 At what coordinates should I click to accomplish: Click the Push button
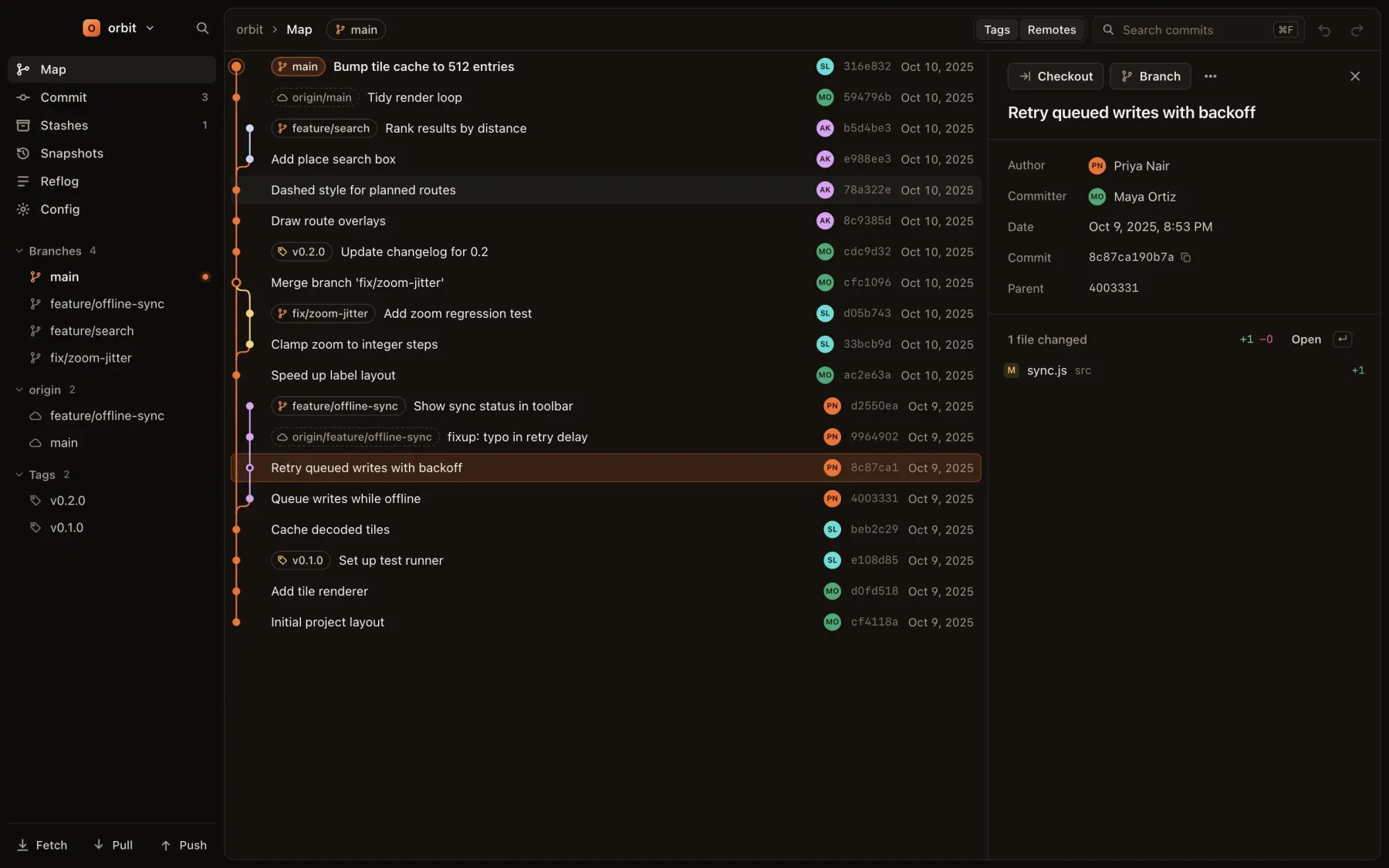(184, 846)
